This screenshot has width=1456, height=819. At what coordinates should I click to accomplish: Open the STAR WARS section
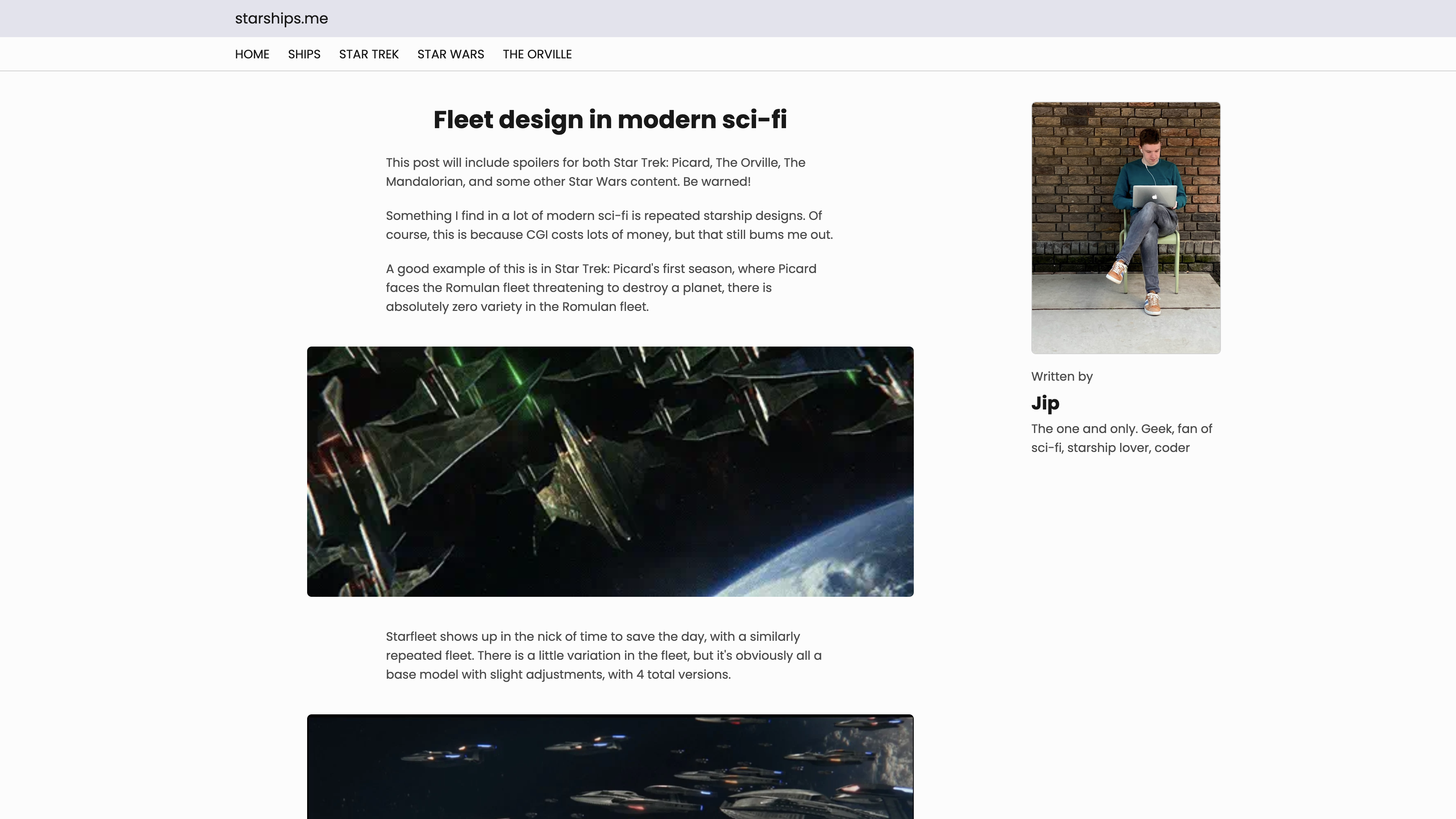point(450,54)
